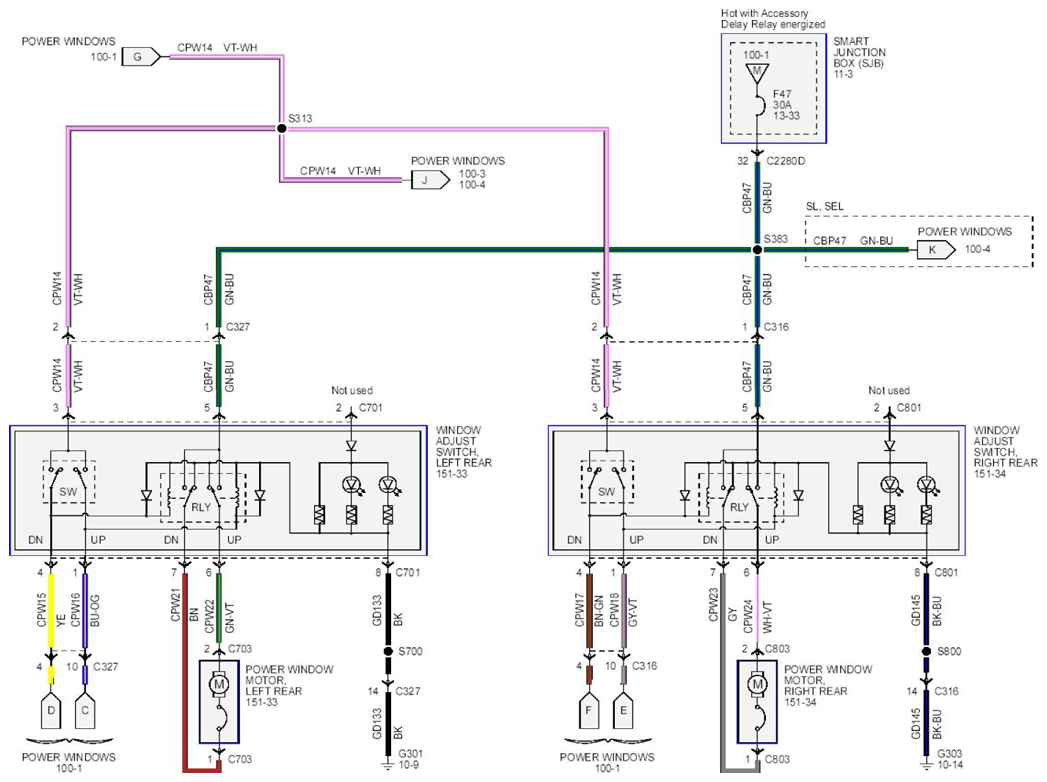Click the "CPW23" wire label
The image size is (1047, 782).
pyautogui.click(x=714, y=604)
